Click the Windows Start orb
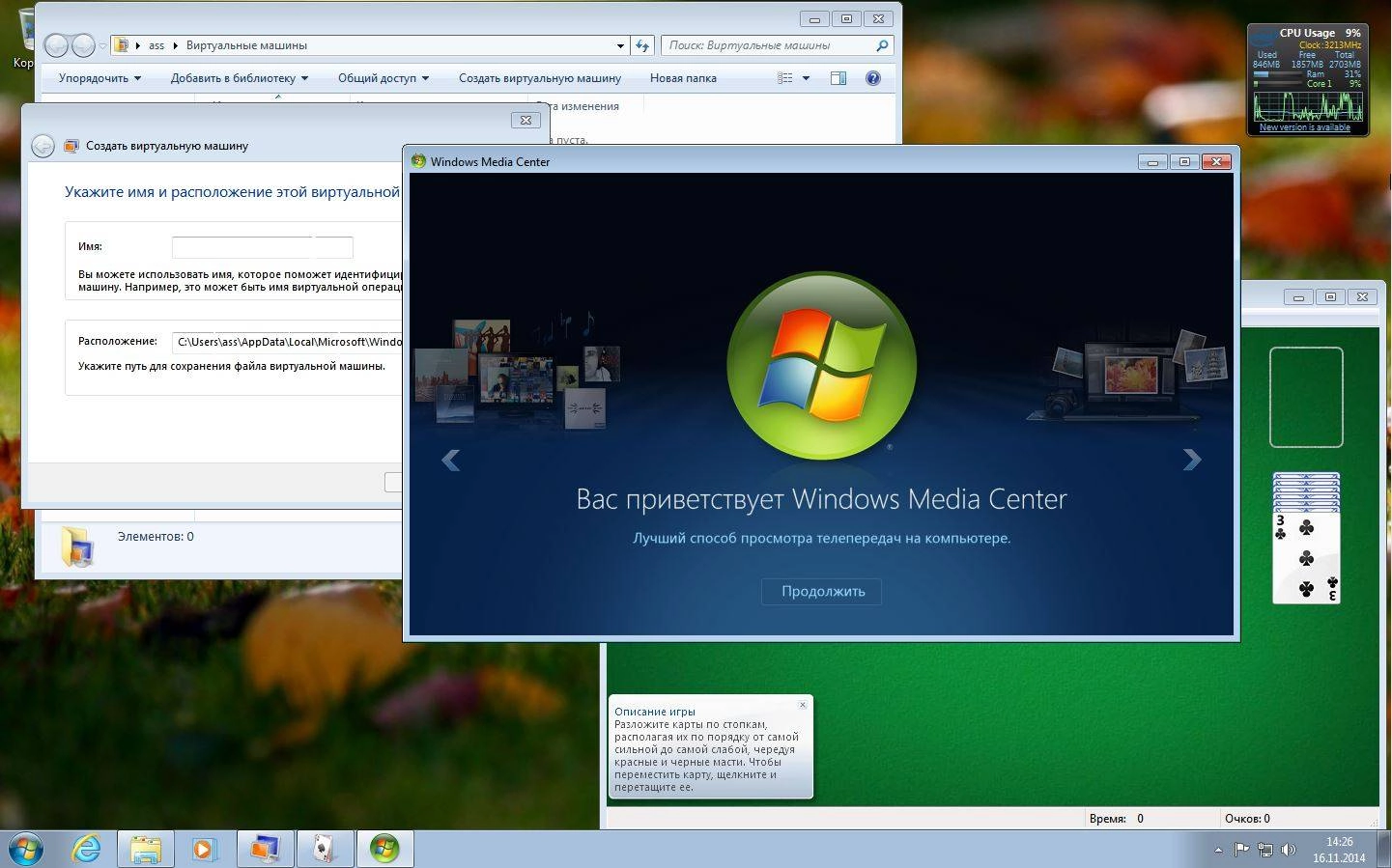The height and width of the screenshot is (868, 1392). [26, 850]
